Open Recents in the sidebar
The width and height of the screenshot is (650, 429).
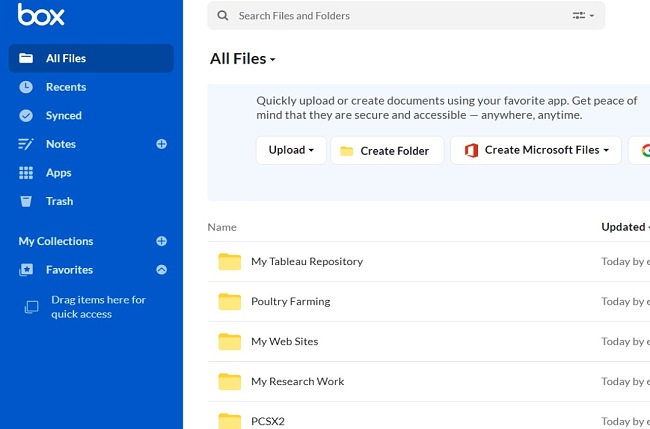point(66,87)
